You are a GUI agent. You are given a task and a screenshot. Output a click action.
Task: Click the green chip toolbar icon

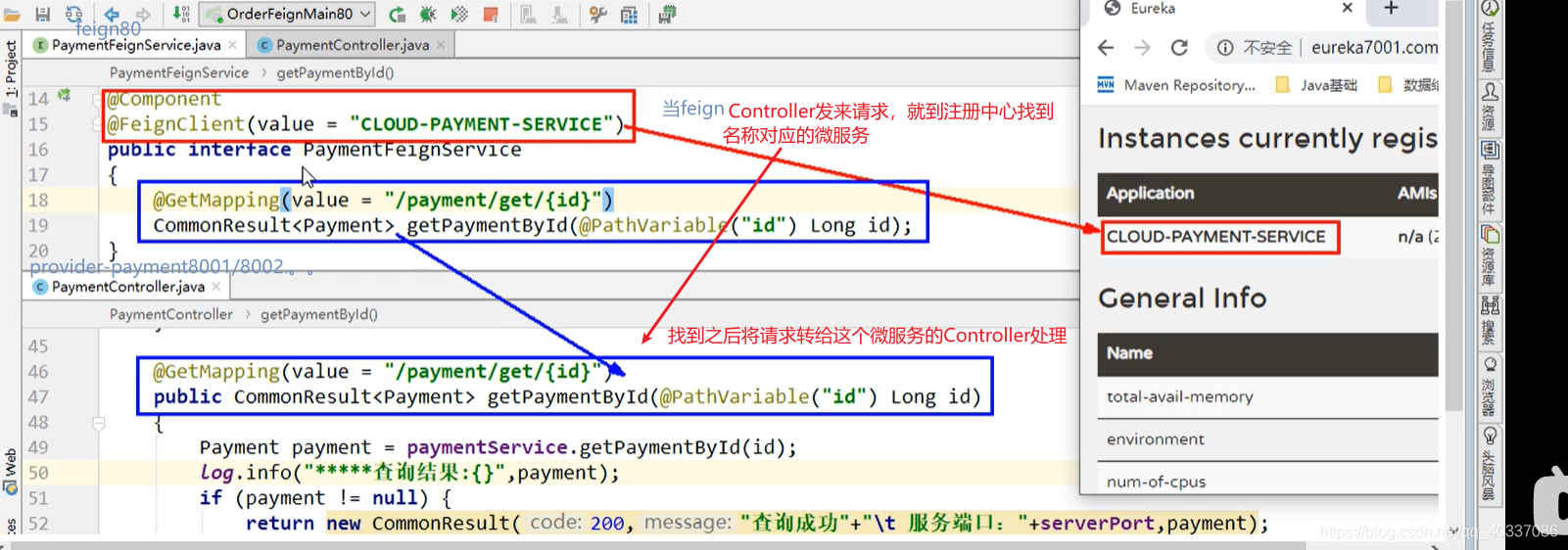click(667, 15)
